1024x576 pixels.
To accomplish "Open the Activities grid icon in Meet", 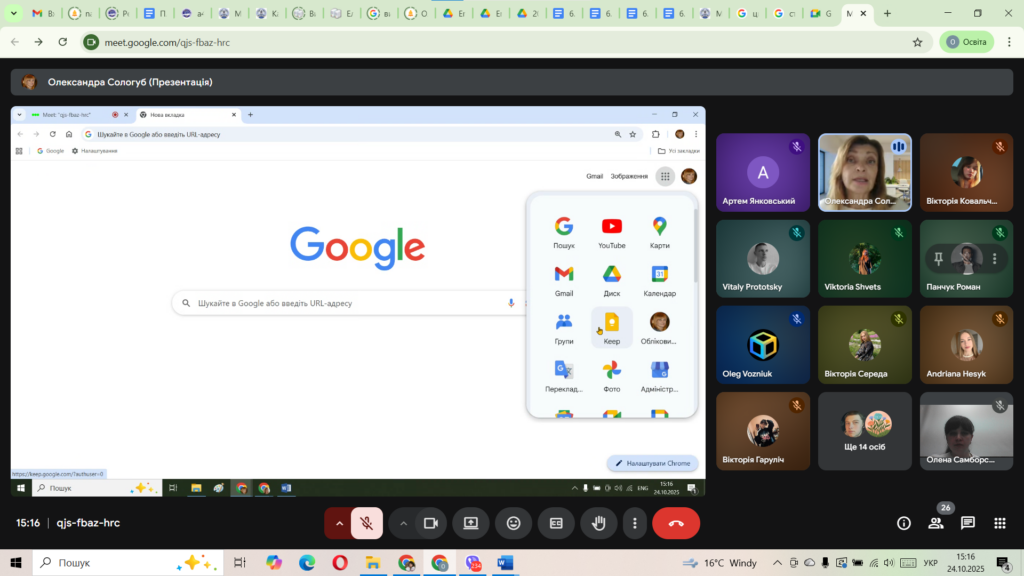I will (999, 523).
